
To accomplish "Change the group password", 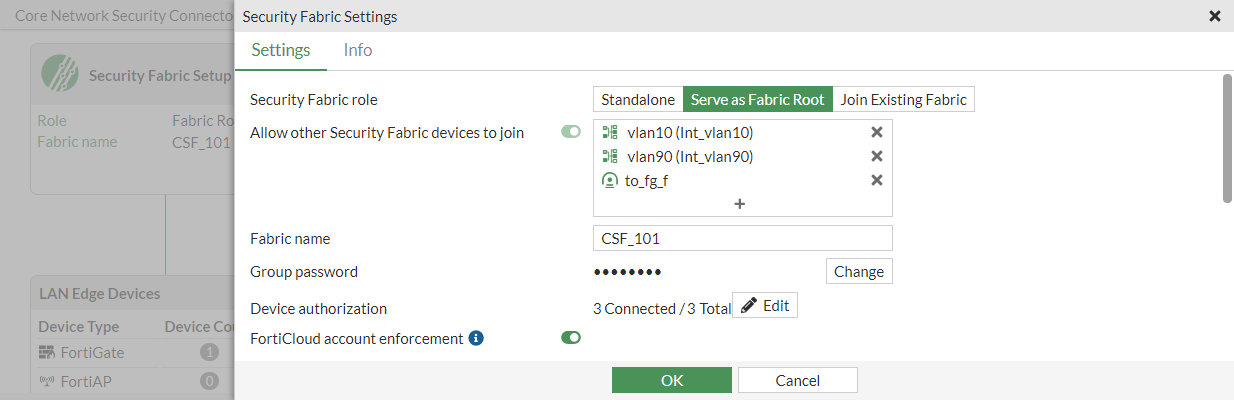I will point(859,271).
